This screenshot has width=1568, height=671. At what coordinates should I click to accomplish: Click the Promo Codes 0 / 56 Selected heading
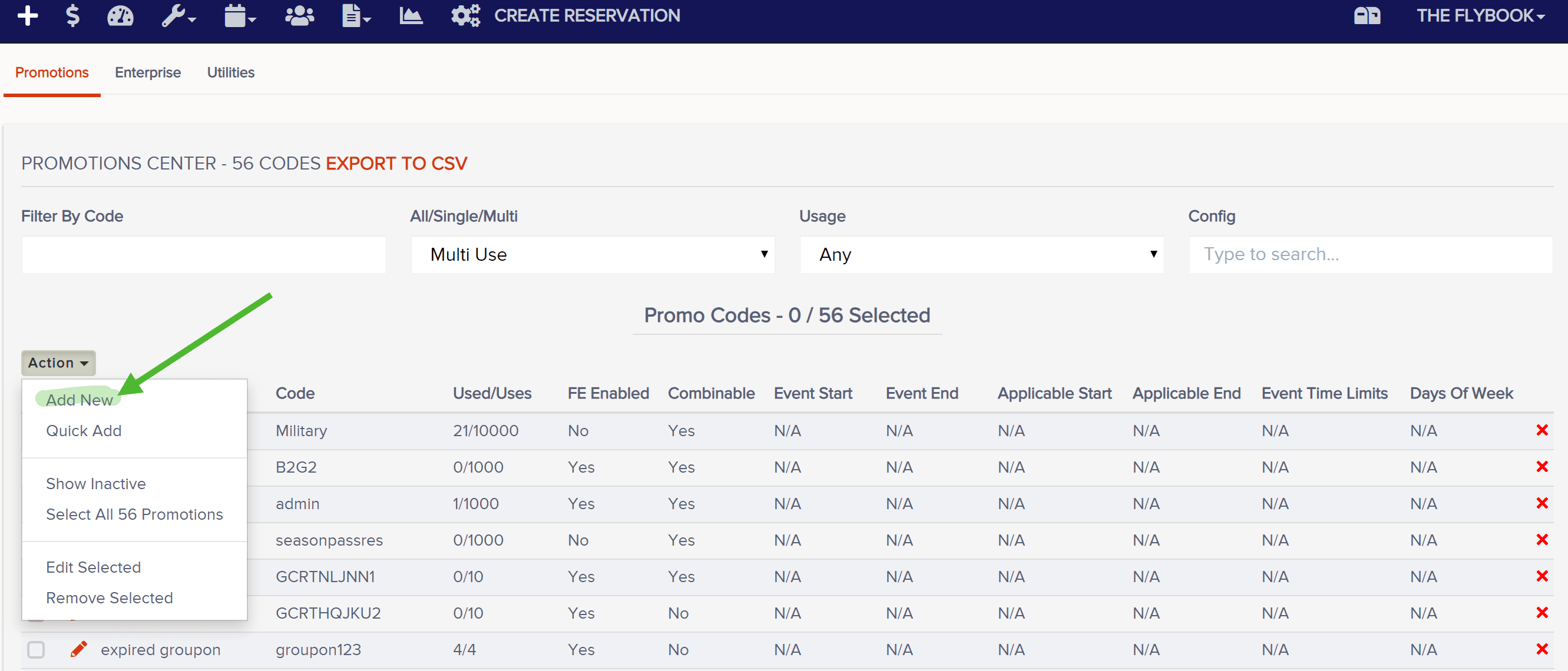(787, 315)
